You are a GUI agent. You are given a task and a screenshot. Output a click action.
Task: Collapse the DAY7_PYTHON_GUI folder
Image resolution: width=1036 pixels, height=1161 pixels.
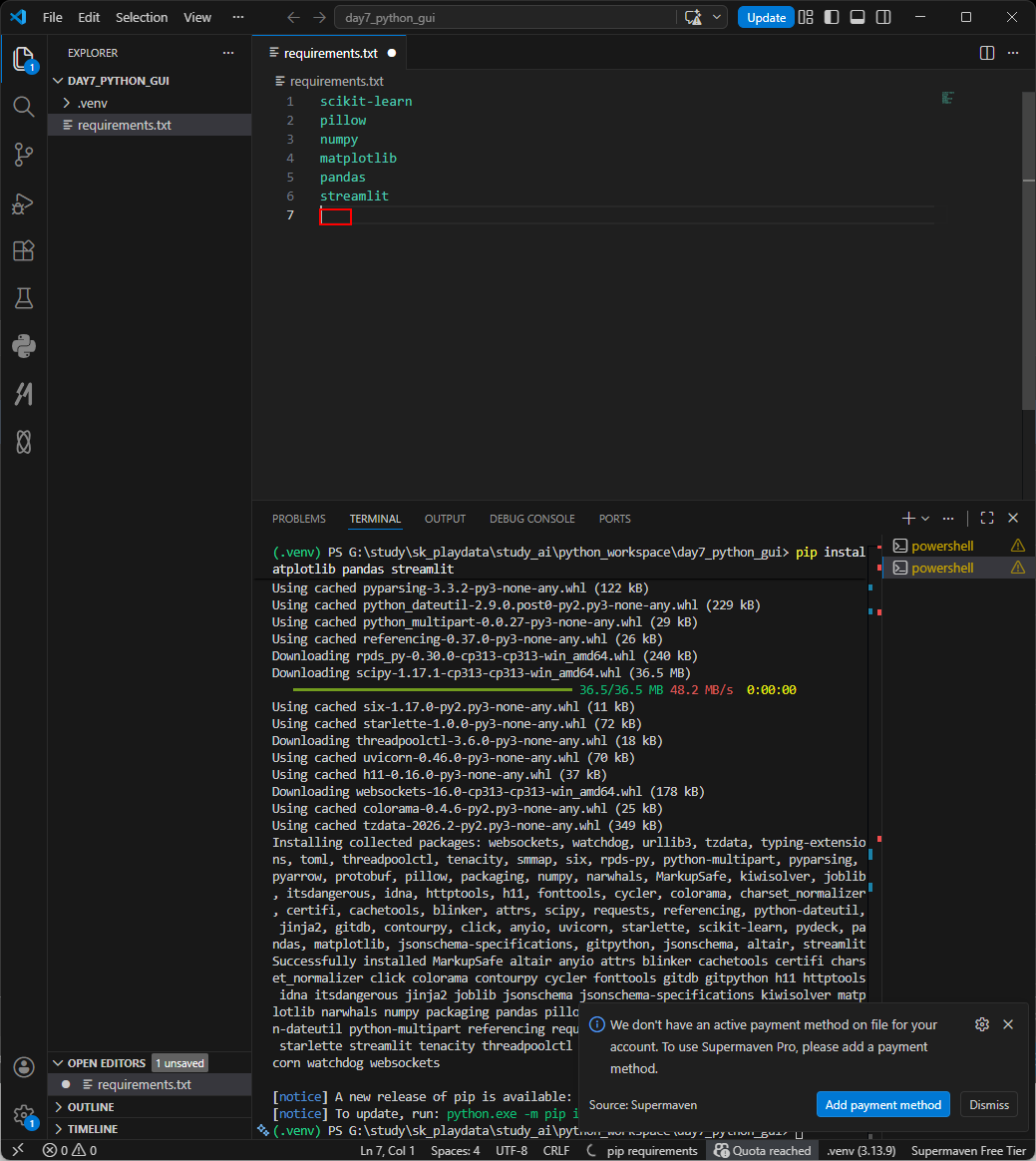click(x=119, y=81)
